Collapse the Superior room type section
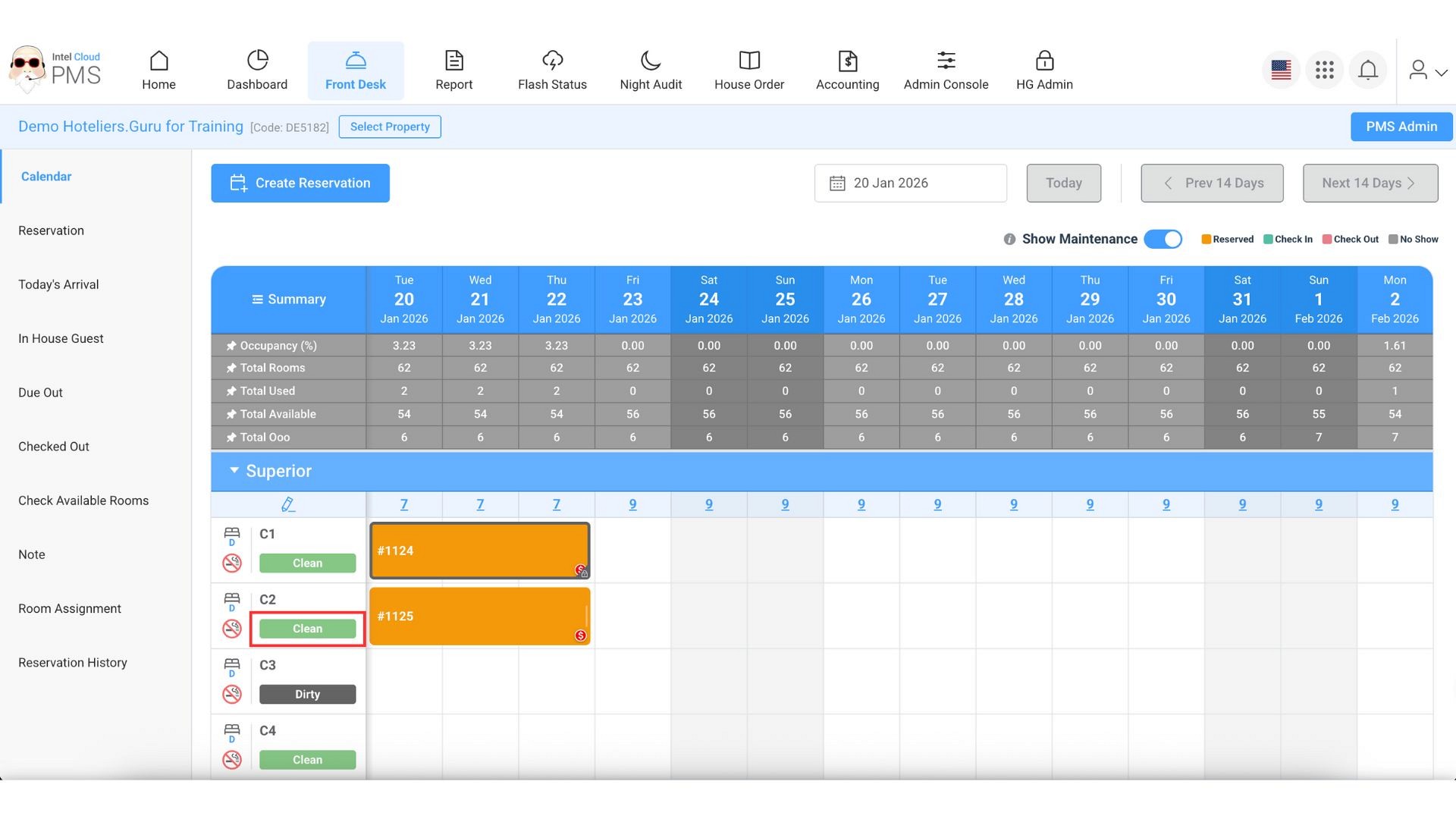Screen dimensions: 1456x819 (x=234, y=471)
